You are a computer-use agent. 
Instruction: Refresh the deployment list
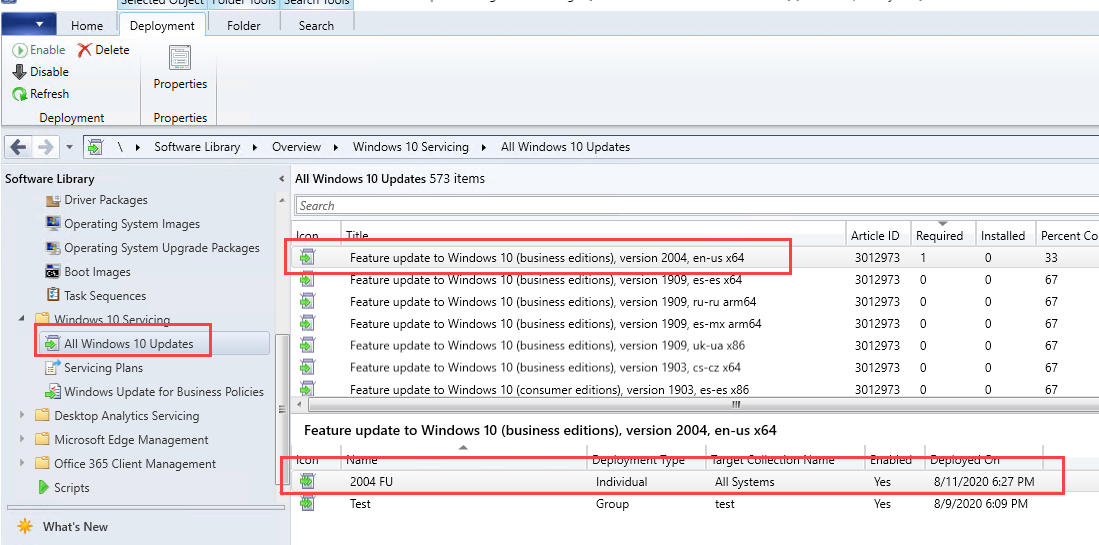pos(41,93)
